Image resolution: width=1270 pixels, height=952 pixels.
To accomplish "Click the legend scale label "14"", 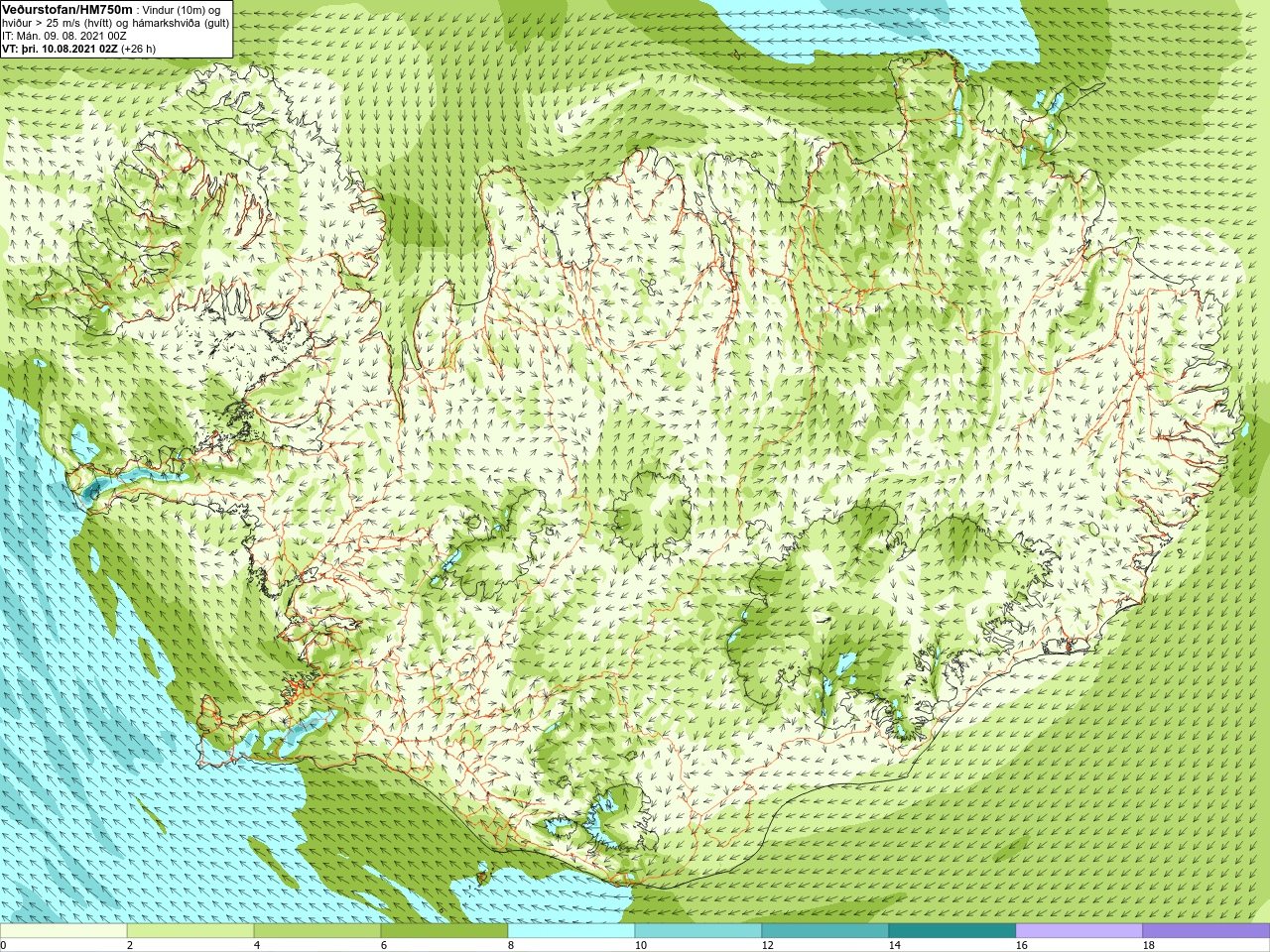I will coord(893,945).
